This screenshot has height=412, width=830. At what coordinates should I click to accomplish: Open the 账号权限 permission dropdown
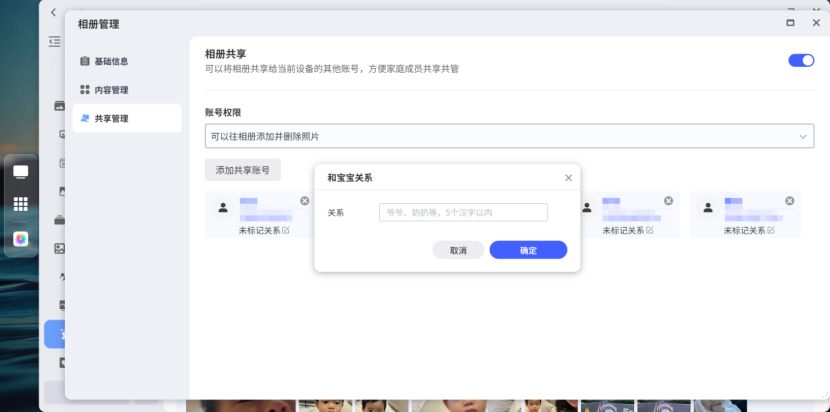coord(509,136)
